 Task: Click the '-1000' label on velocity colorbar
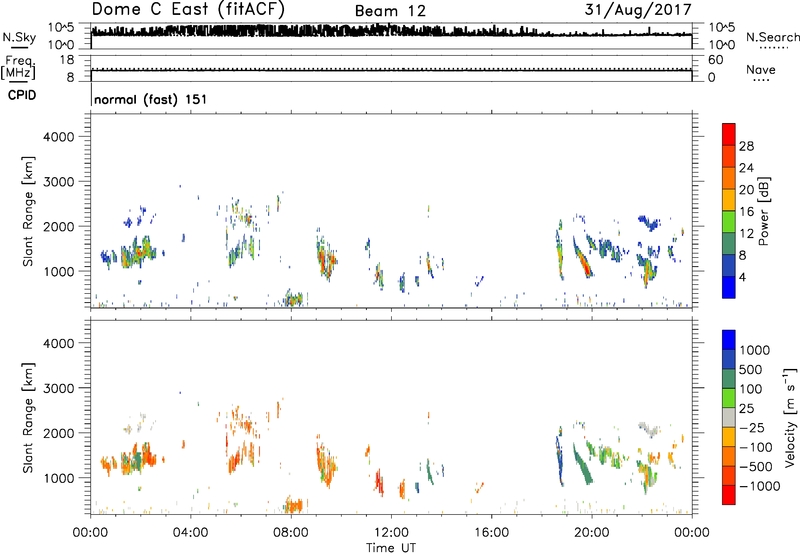(x=760, y=486)
